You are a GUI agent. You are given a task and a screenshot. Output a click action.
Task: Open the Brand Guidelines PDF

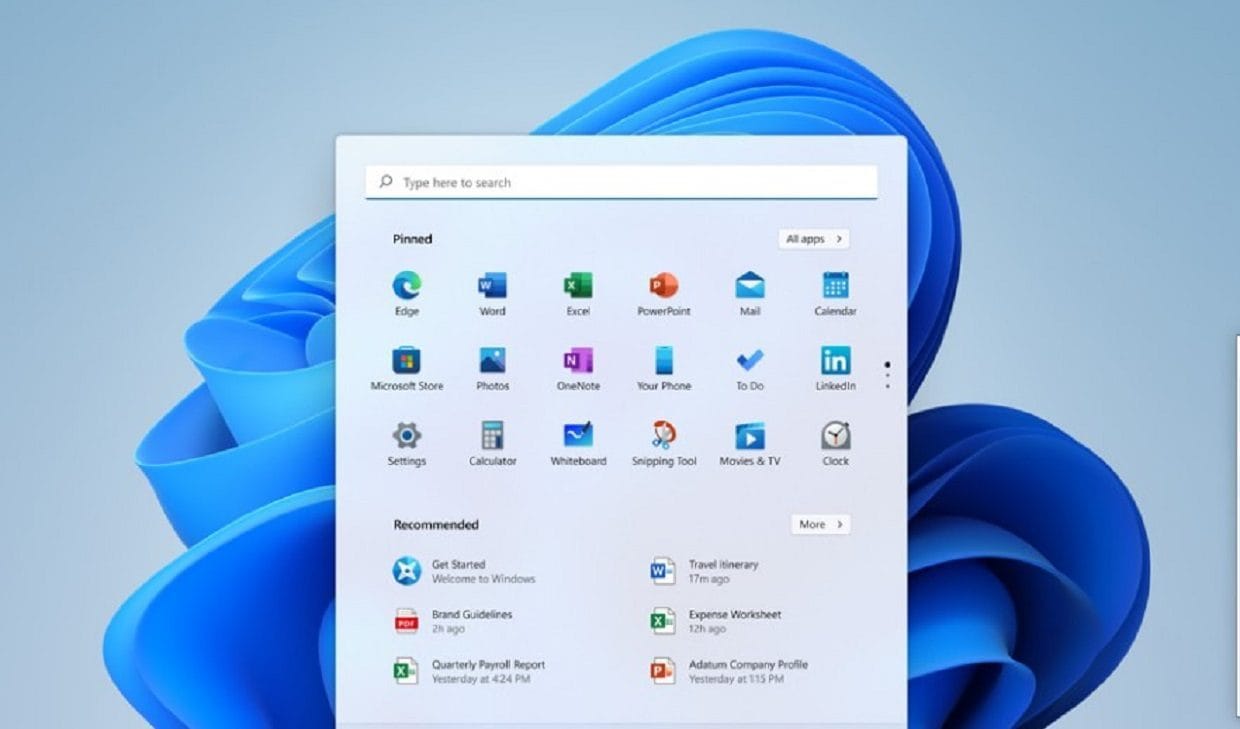452,621
